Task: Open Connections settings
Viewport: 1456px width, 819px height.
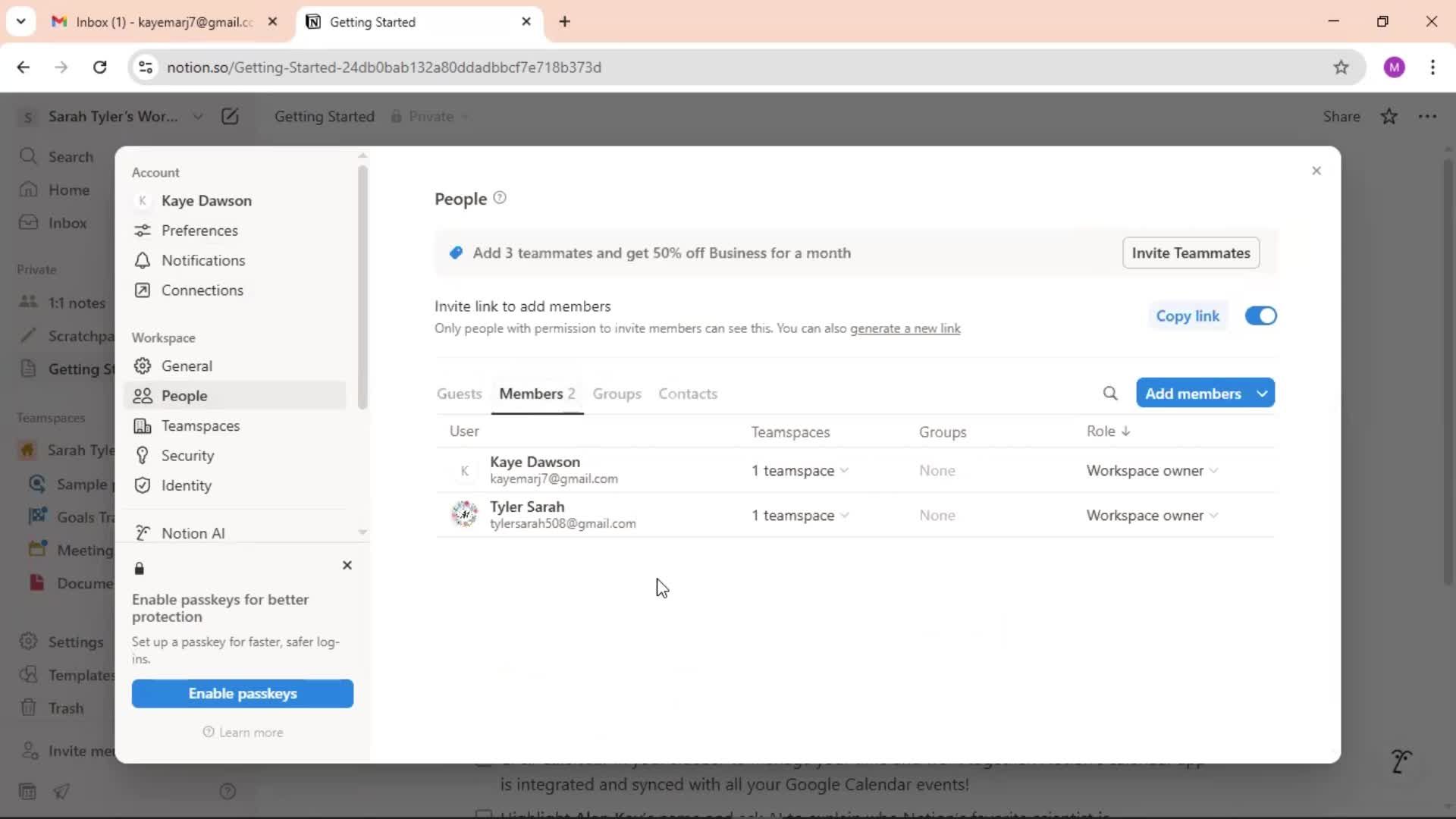Action: 234,290
